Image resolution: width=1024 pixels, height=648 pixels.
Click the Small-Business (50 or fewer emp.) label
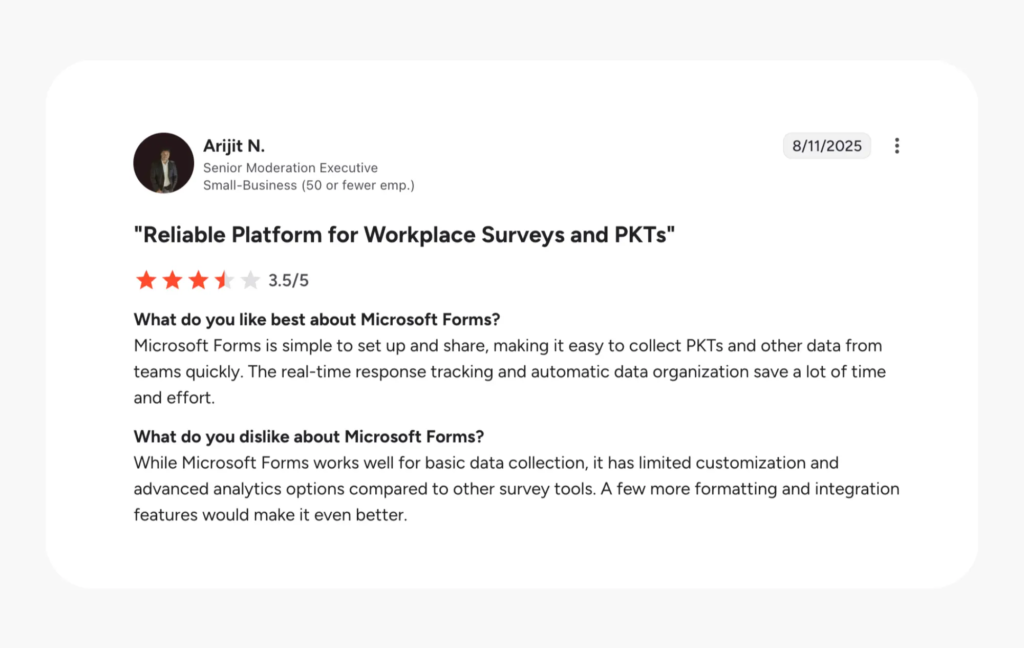click(308, 185)
